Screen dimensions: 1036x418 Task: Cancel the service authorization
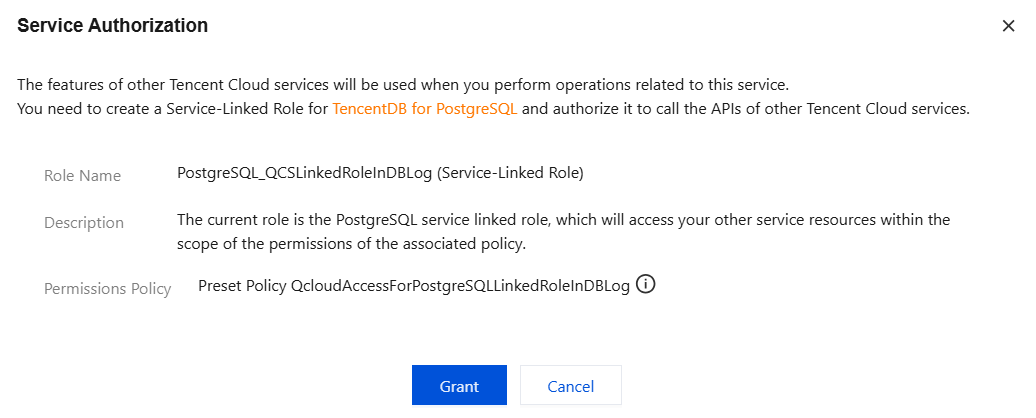(570, 386)
